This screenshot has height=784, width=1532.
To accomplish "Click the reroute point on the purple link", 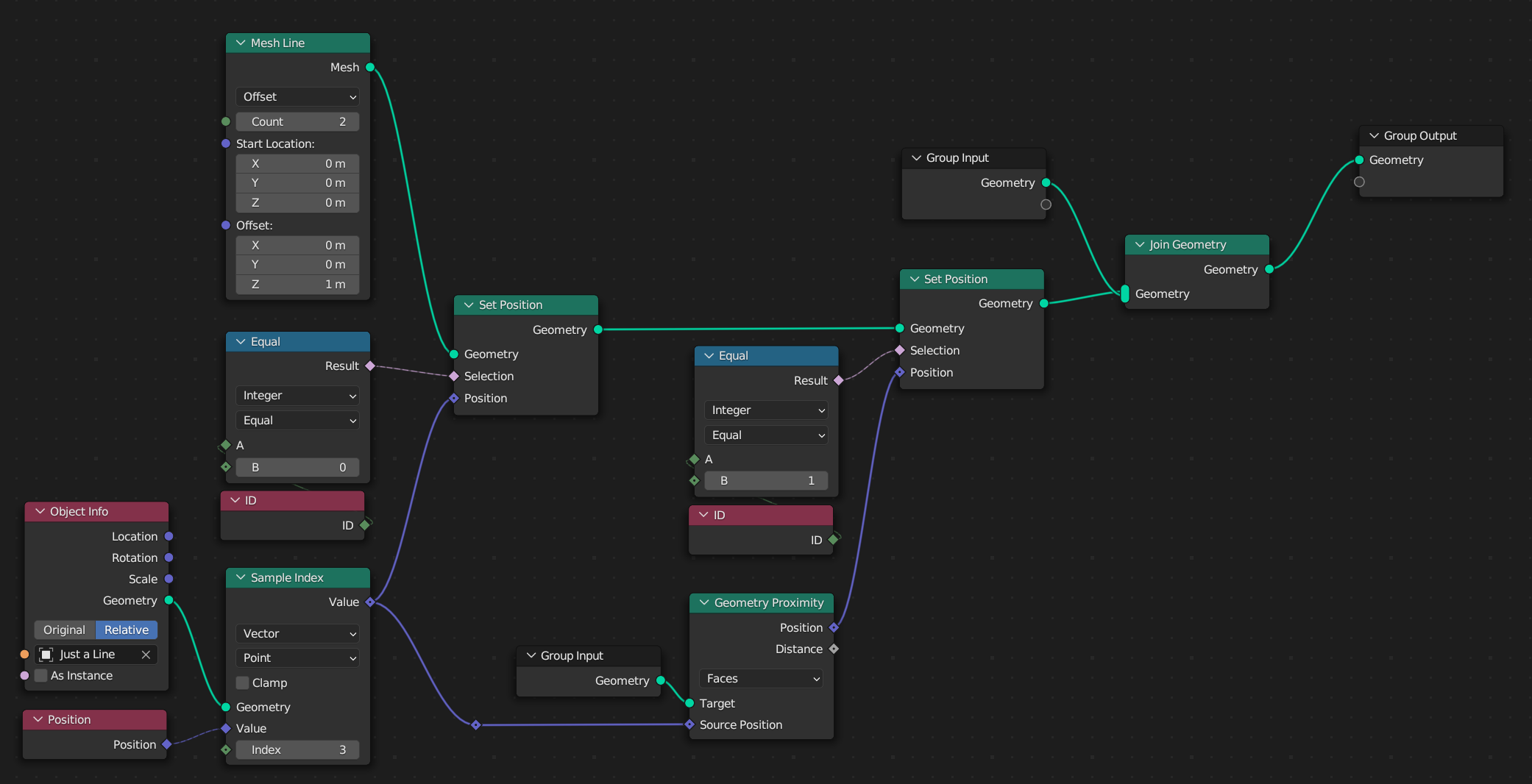I will pos(476,725).
